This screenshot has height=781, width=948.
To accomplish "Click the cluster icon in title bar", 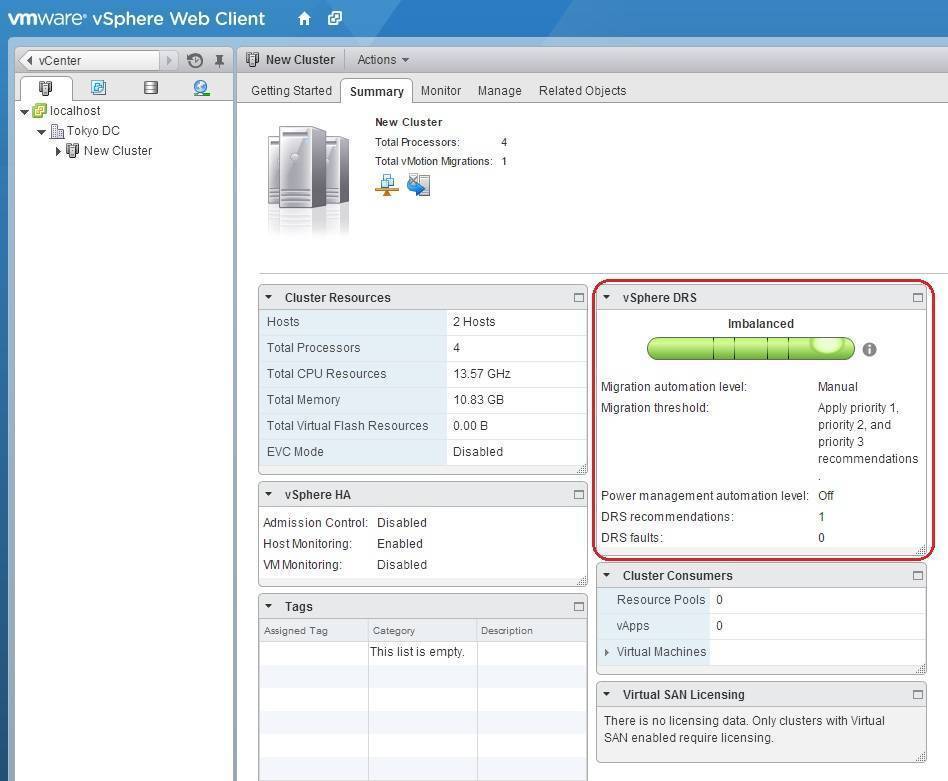I will point(253,59).
